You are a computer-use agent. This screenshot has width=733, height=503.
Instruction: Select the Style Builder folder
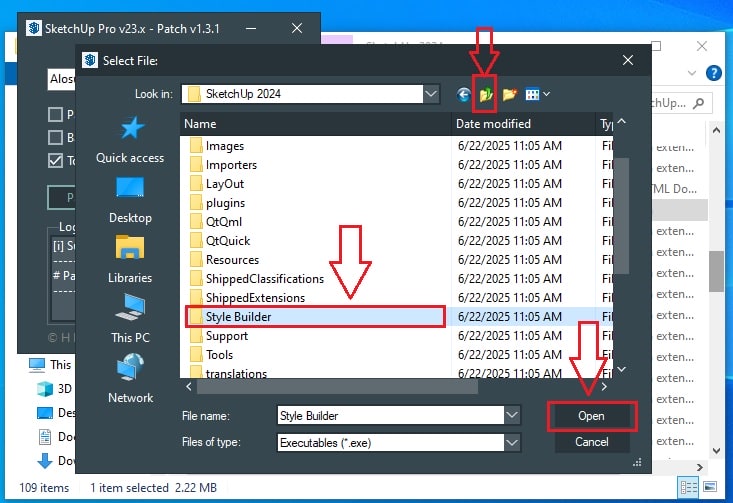tap(315, 316)
